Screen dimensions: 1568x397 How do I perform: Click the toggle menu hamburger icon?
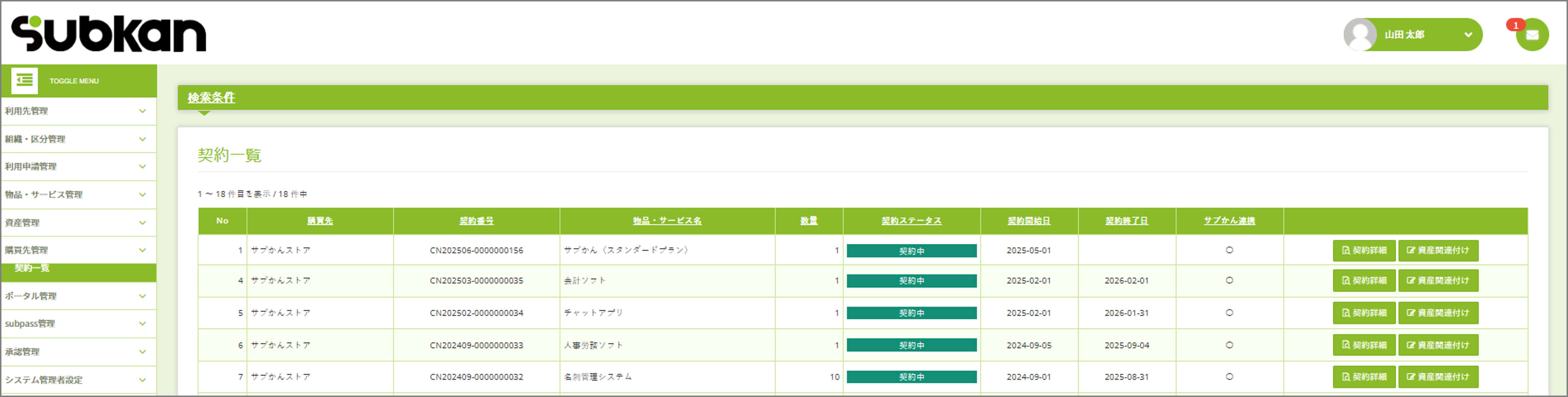point(24,80)
